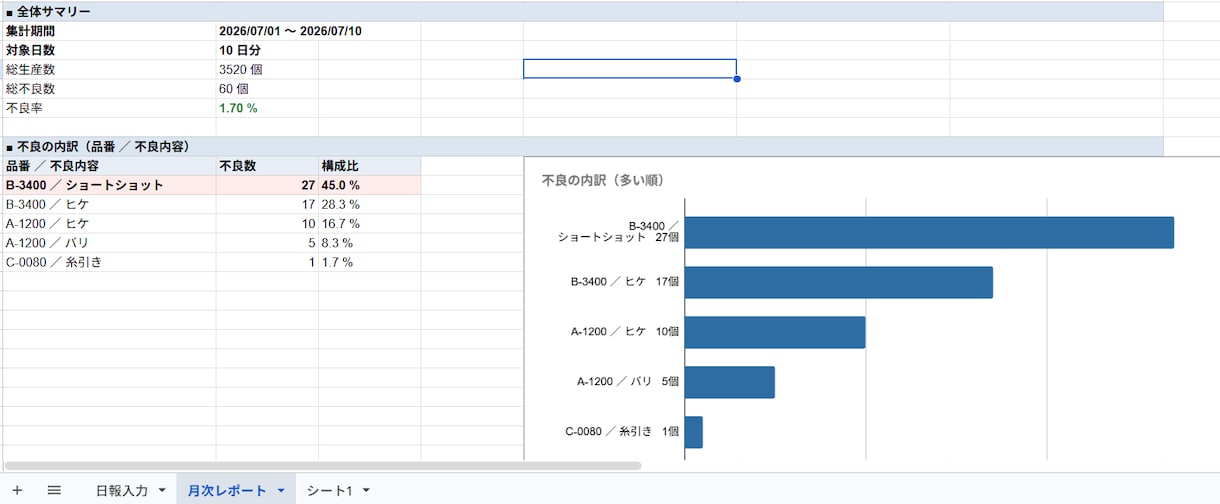
Task: Select the 60 個 value cell
Action: coord(267,88)
